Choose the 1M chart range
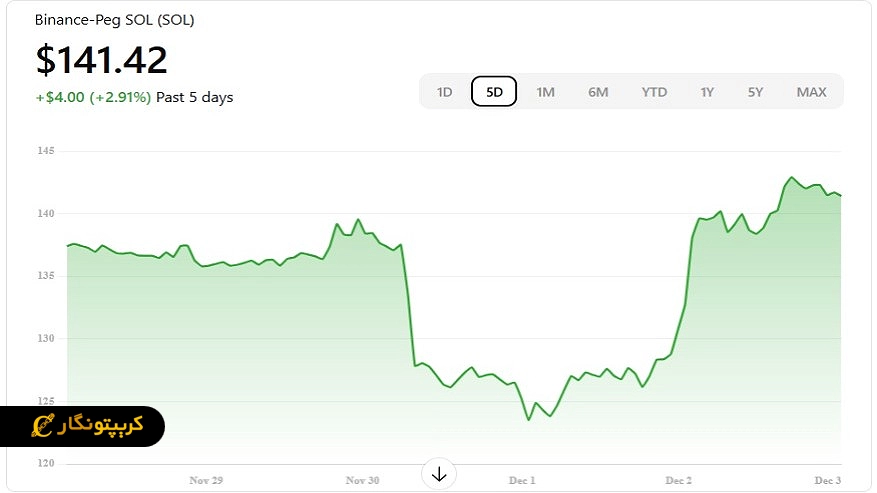Image resolution: width=877 pixels, height=493 pixels. (x=545, y=92)
